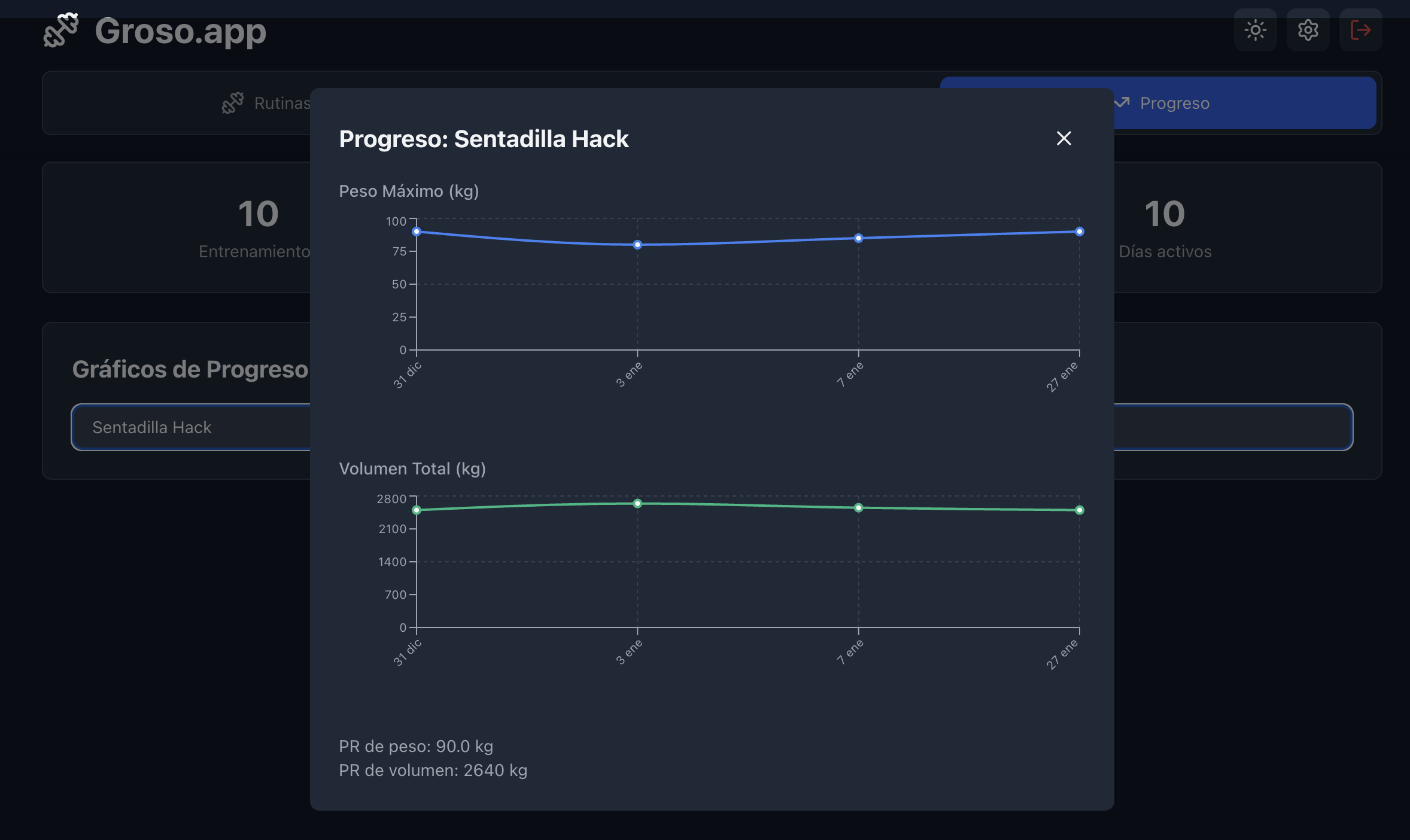Select the 27 ene green volume point
This screenshot has height=840, width=1410.
[x=1079, y=510]
